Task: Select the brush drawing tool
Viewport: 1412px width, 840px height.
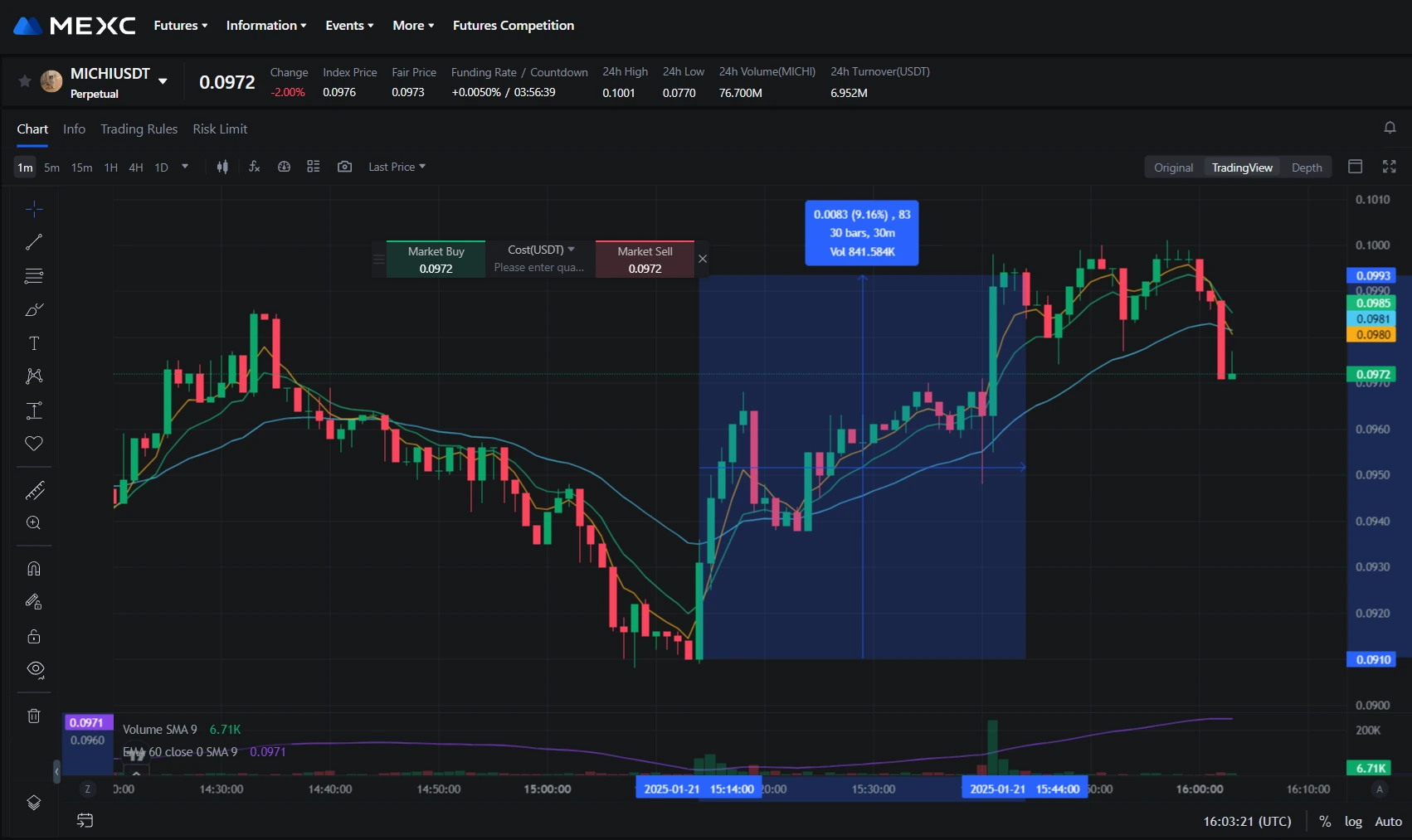Action: (x=34, y=310)
